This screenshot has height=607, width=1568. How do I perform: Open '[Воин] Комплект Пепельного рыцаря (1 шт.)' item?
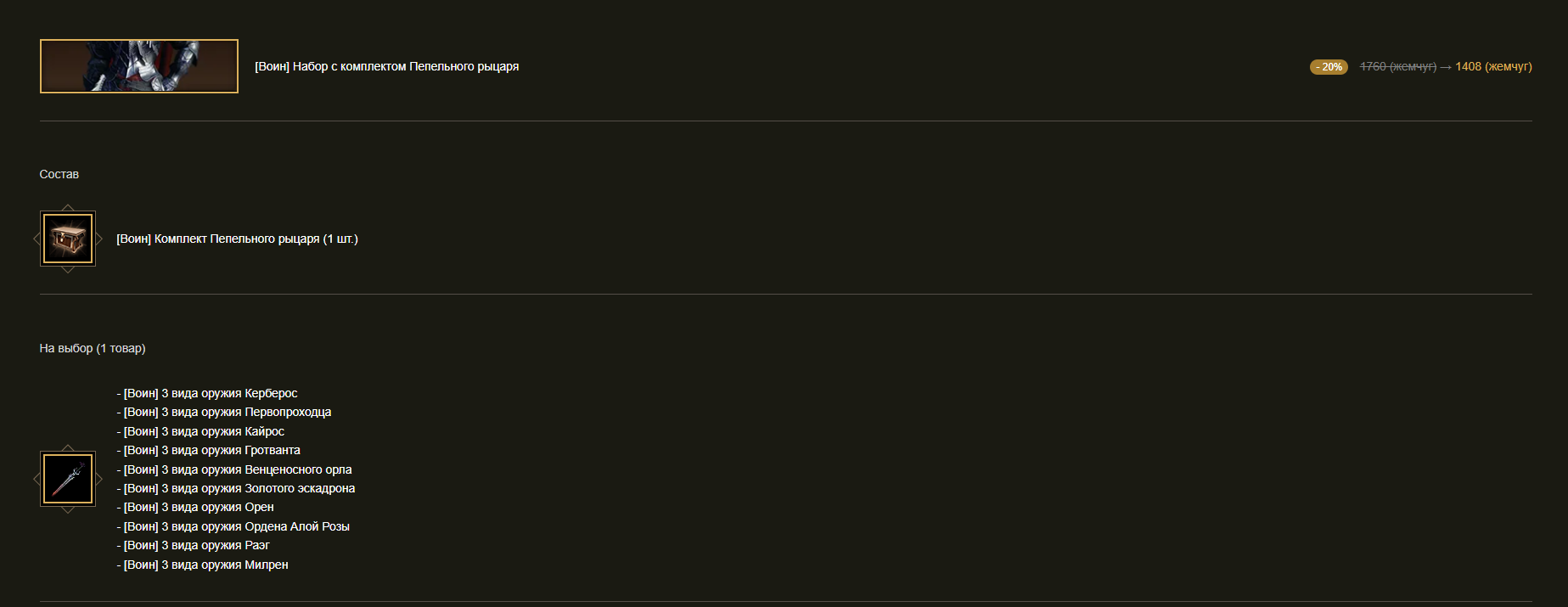point(238,239)
